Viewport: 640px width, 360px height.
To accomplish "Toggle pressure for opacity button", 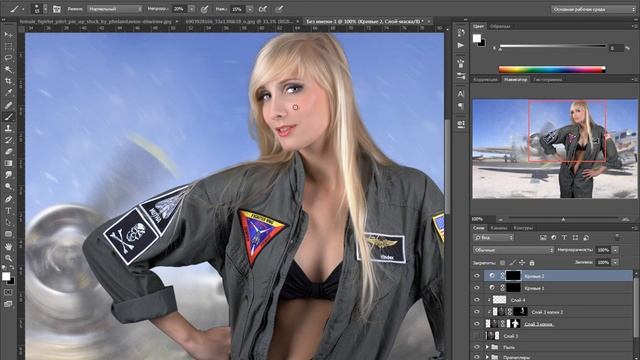I will tap(204, 9).
